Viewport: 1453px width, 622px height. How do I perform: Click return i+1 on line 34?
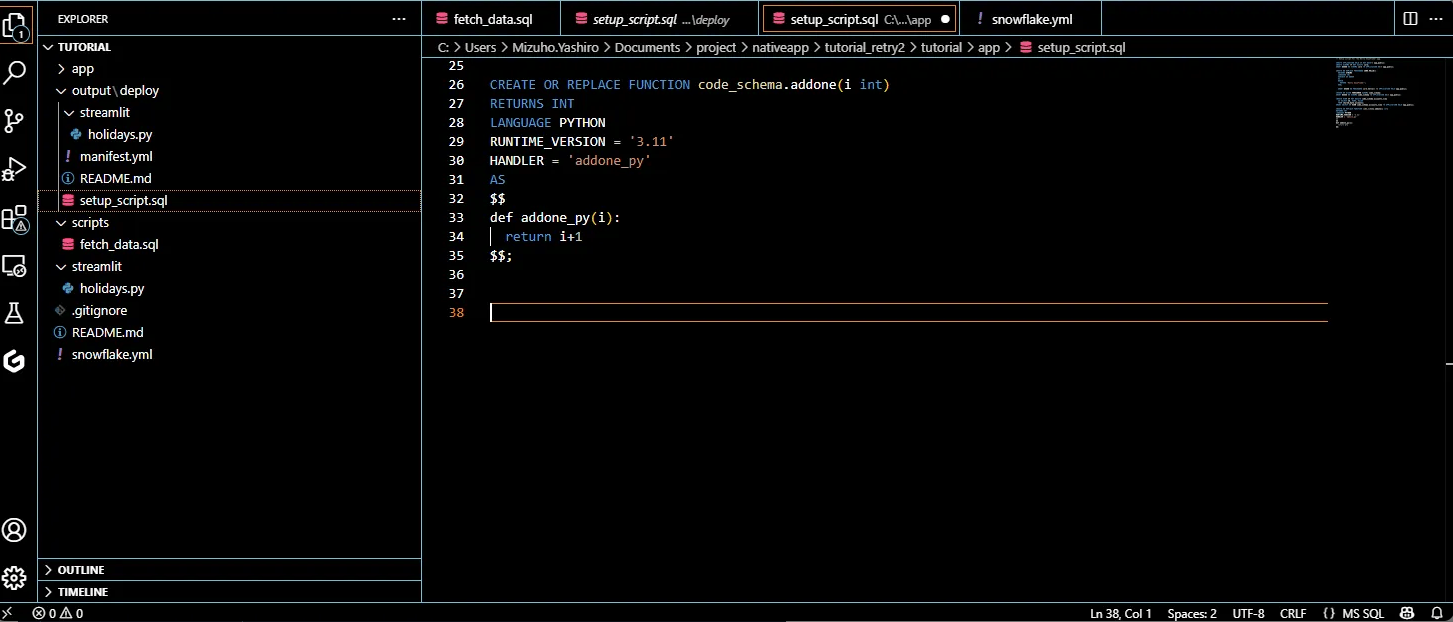tap(544, 236)
